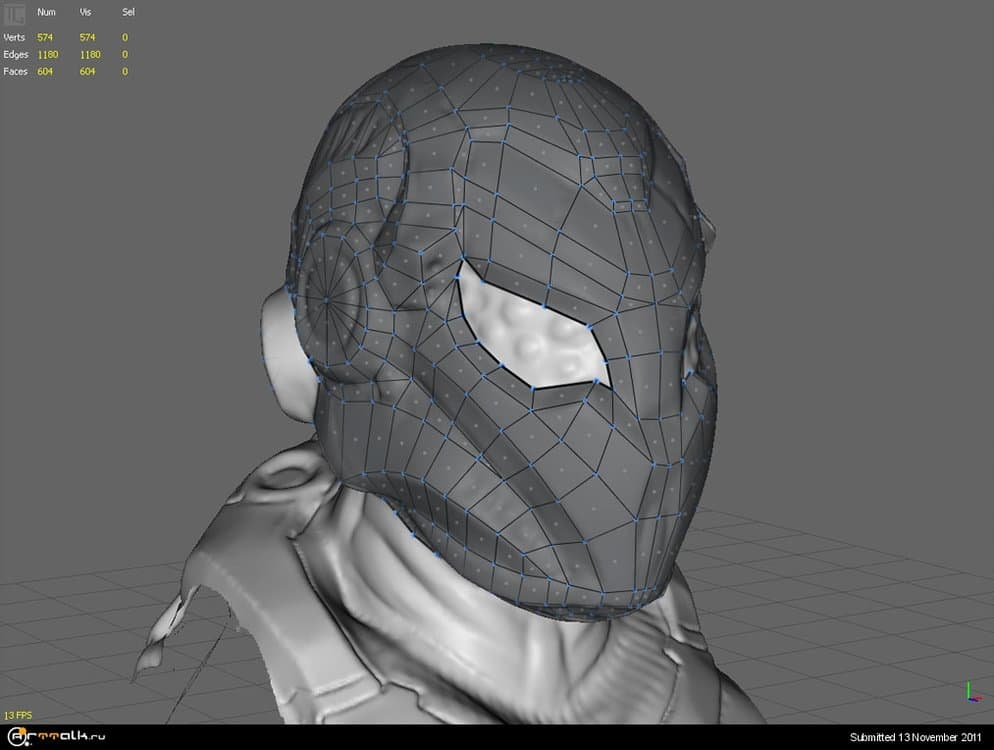
Task: Click the Verts Num value 574
Action: click(x=45, y=37)
